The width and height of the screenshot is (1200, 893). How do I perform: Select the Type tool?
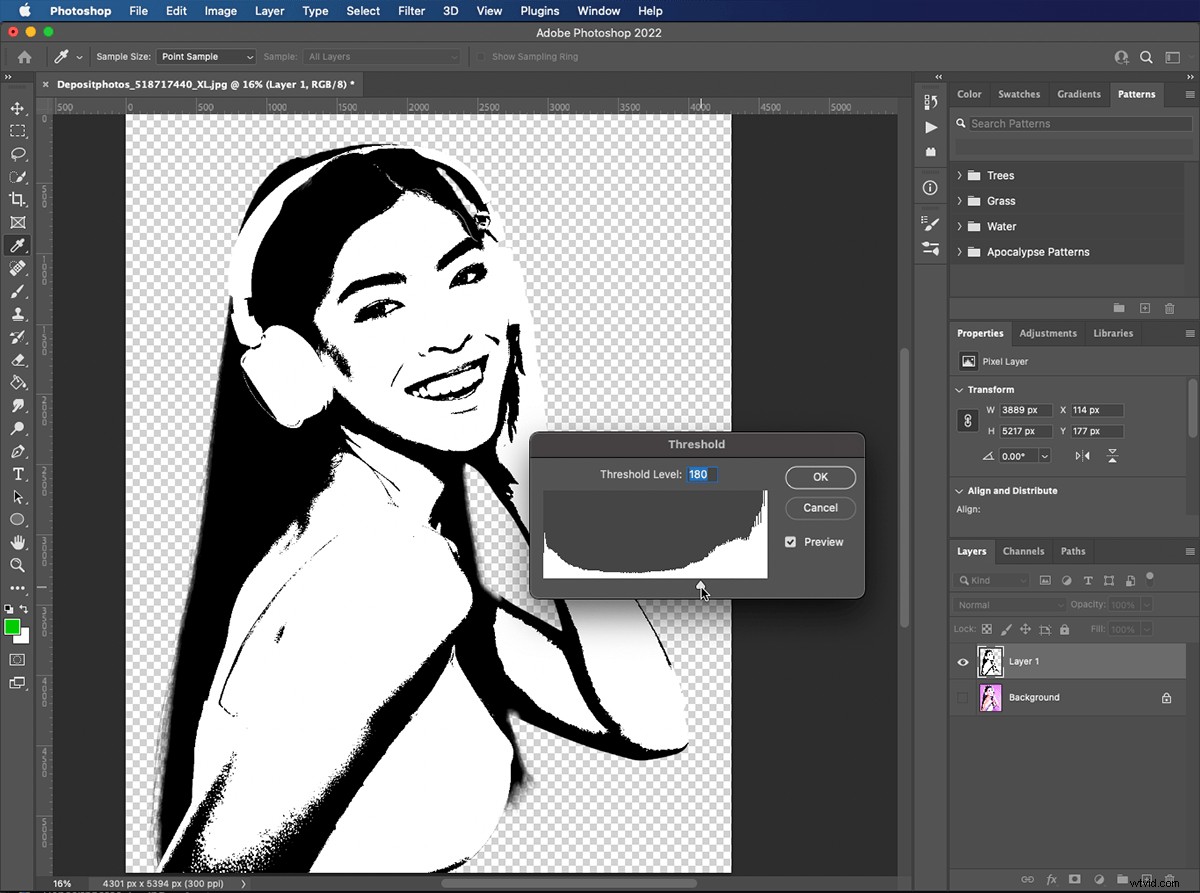tap(17, 474)
